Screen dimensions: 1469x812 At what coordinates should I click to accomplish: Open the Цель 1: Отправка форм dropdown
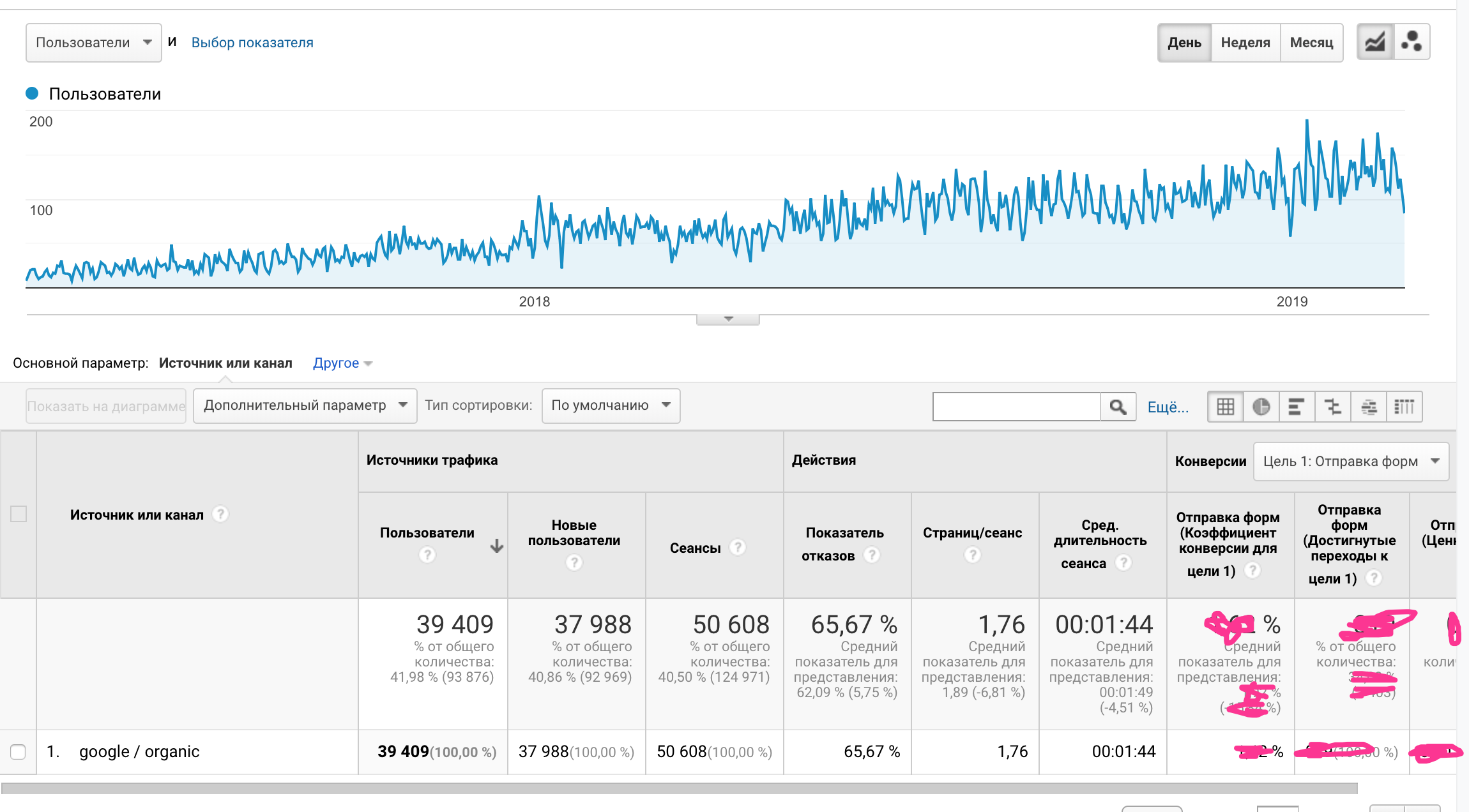[x=1351, y=461]
